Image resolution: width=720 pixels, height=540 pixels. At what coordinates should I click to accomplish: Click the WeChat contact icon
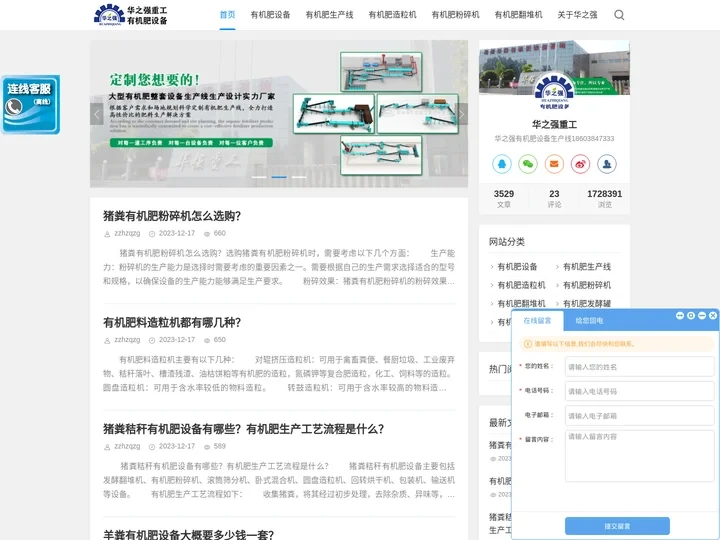(x=528, y=164)
